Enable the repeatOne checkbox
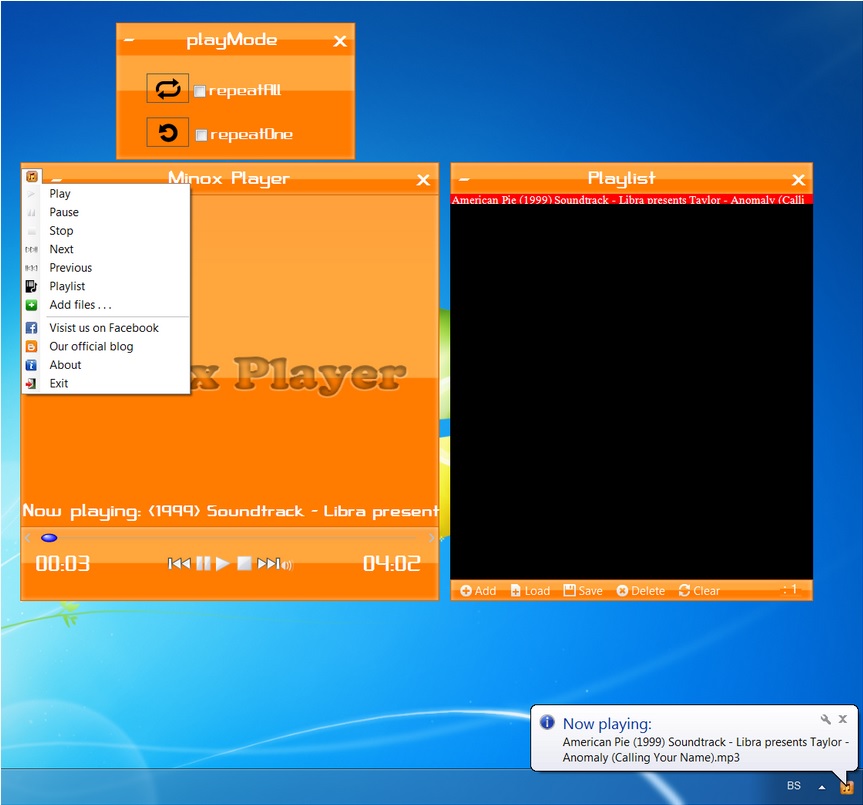 click(201, 135)
